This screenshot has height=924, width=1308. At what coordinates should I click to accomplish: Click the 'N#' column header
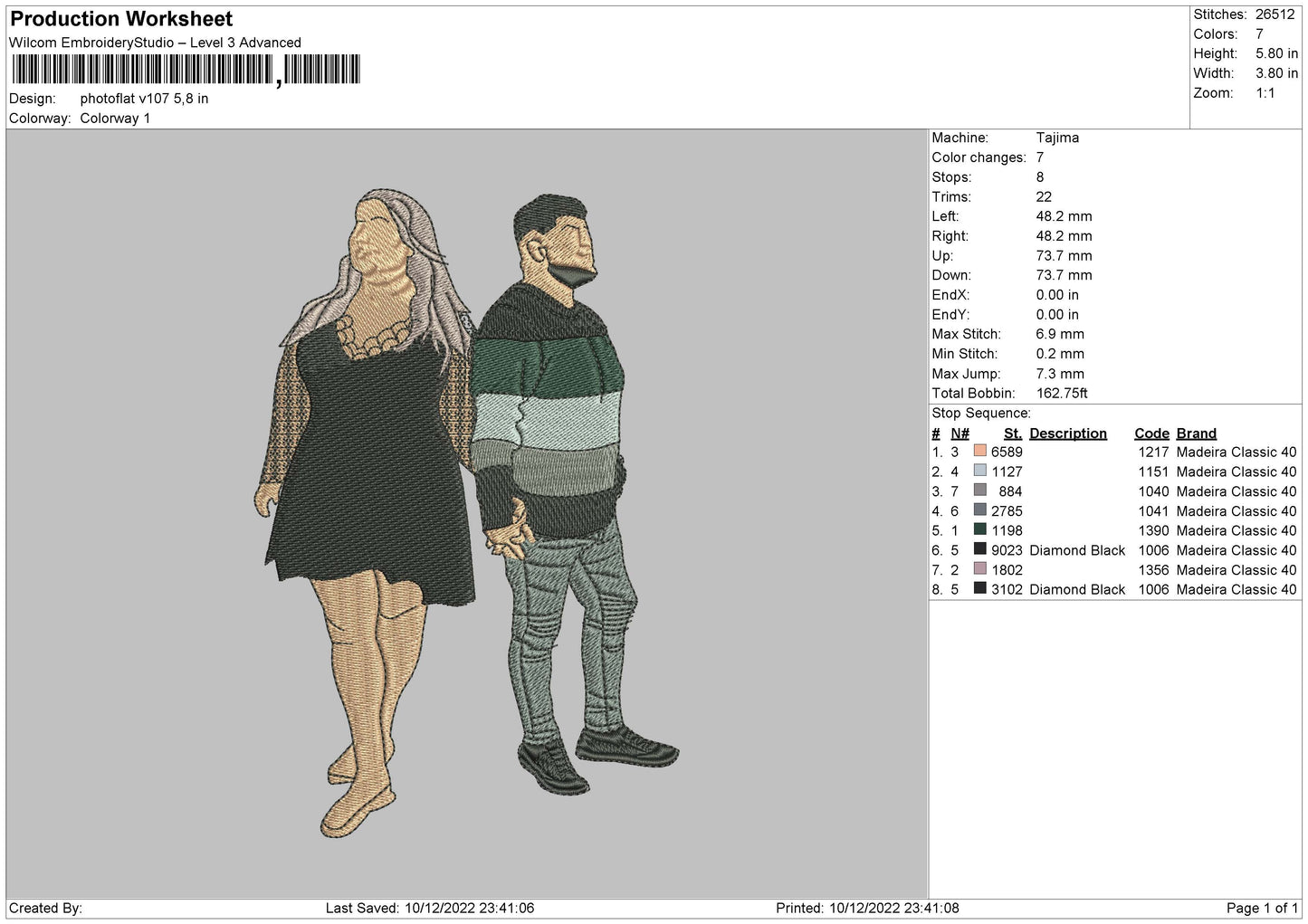(960, 433)
